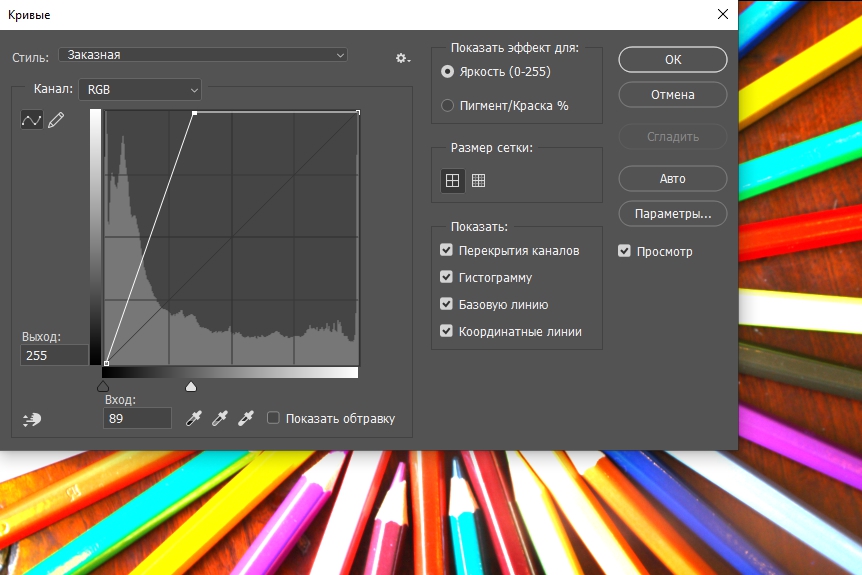Screen dimensions: 862x575
Task: Pick the gray point eyedropper
Action: coord(220,418)
